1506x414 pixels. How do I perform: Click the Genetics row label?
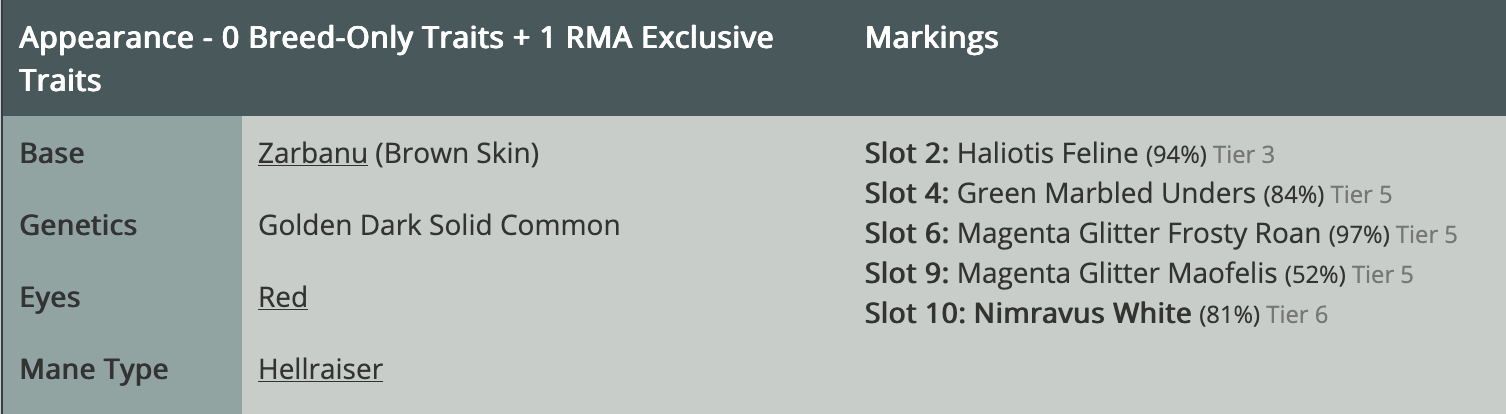click(x=78, y=225)
